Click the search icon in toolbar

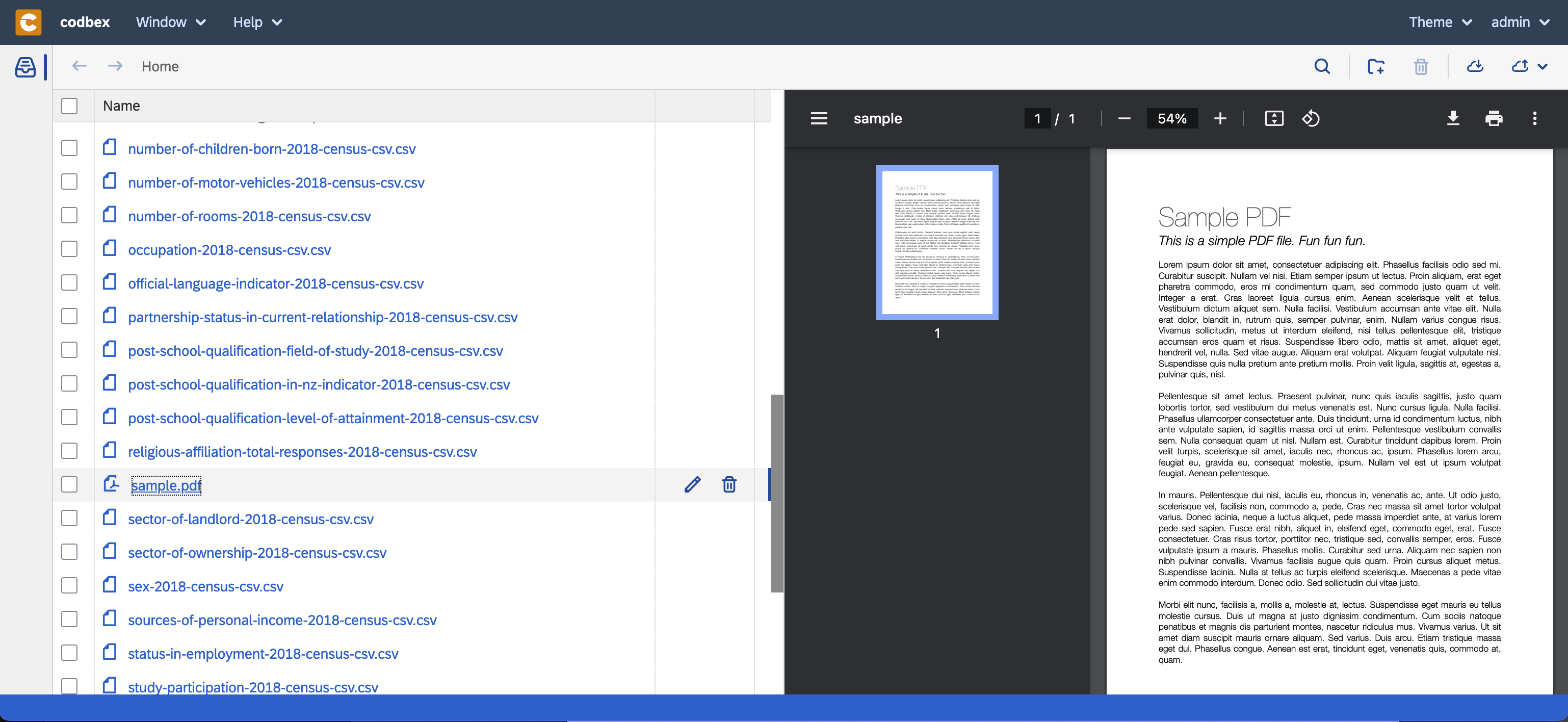click(1322, 67)
